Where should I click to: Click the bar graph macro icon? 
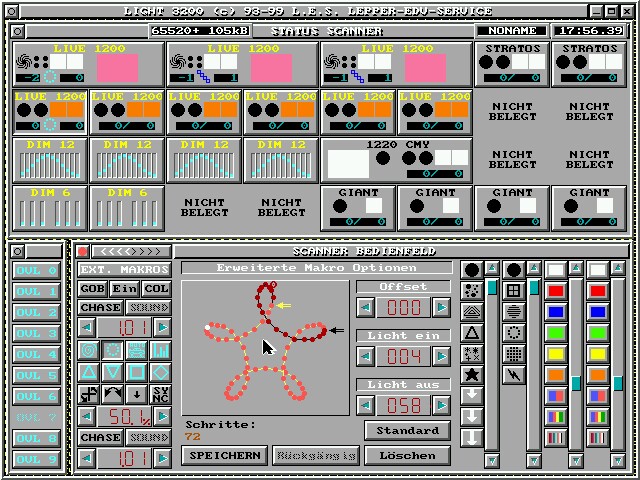point(160,351)
